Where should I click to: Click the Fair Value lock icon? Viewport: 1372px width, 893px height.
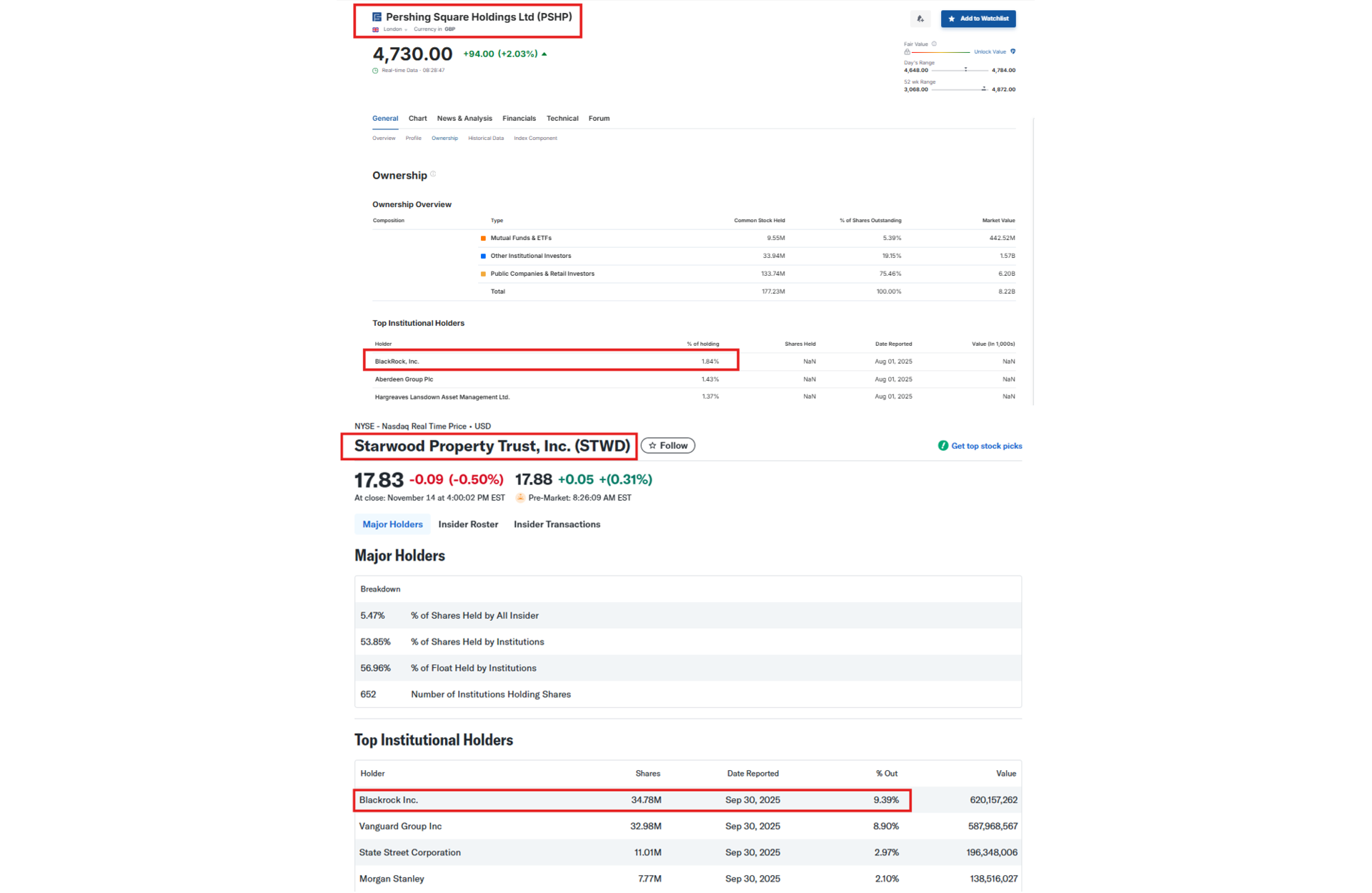pos(907,52)
